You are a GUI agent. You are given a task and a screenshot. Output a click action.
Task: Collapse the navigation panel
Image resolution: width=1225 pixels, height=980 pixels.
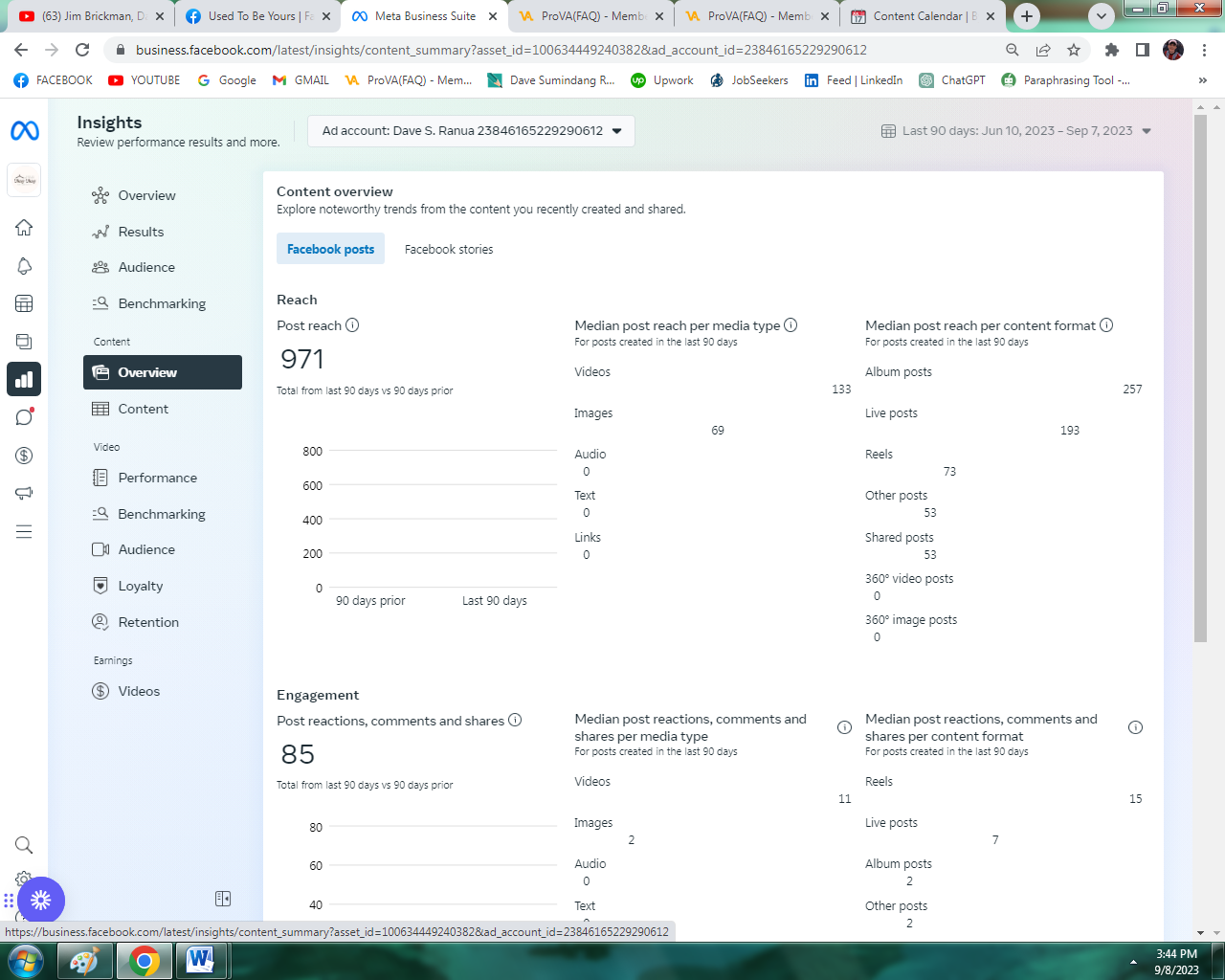223,898
